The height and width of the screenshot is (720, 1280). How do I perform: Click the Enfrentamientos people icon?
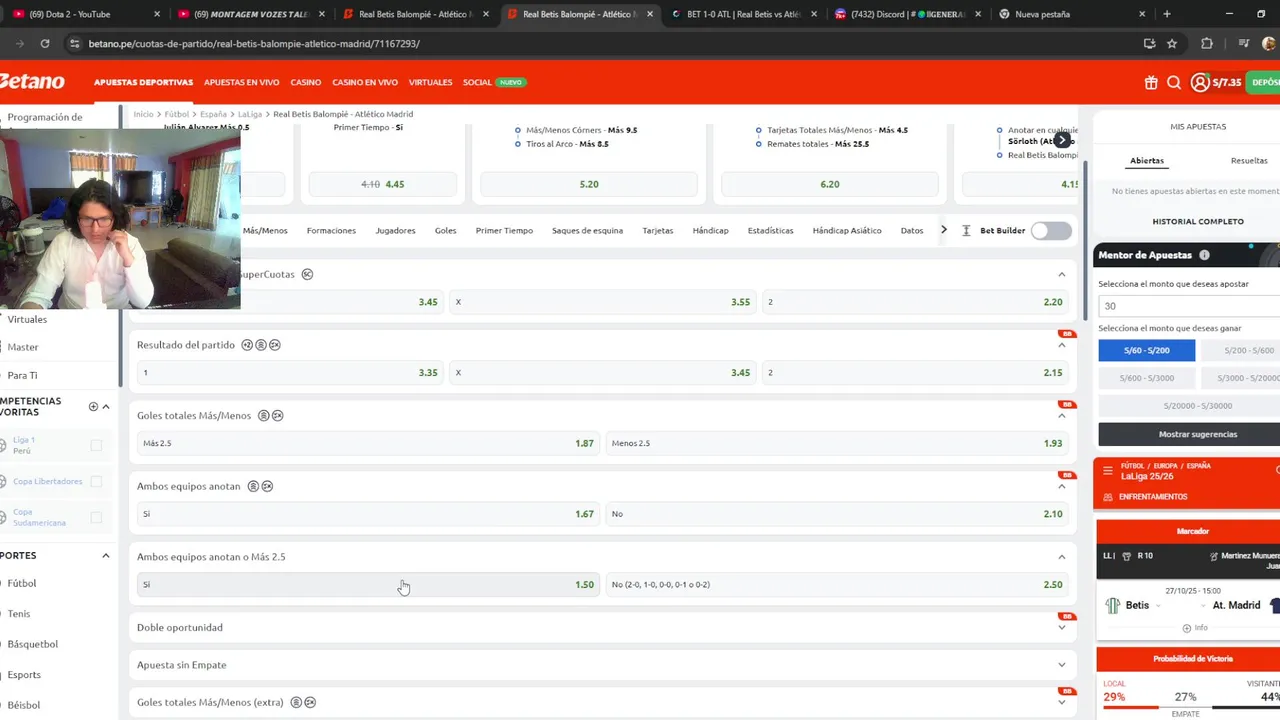pyautogui.click(x=1108, y=497)
